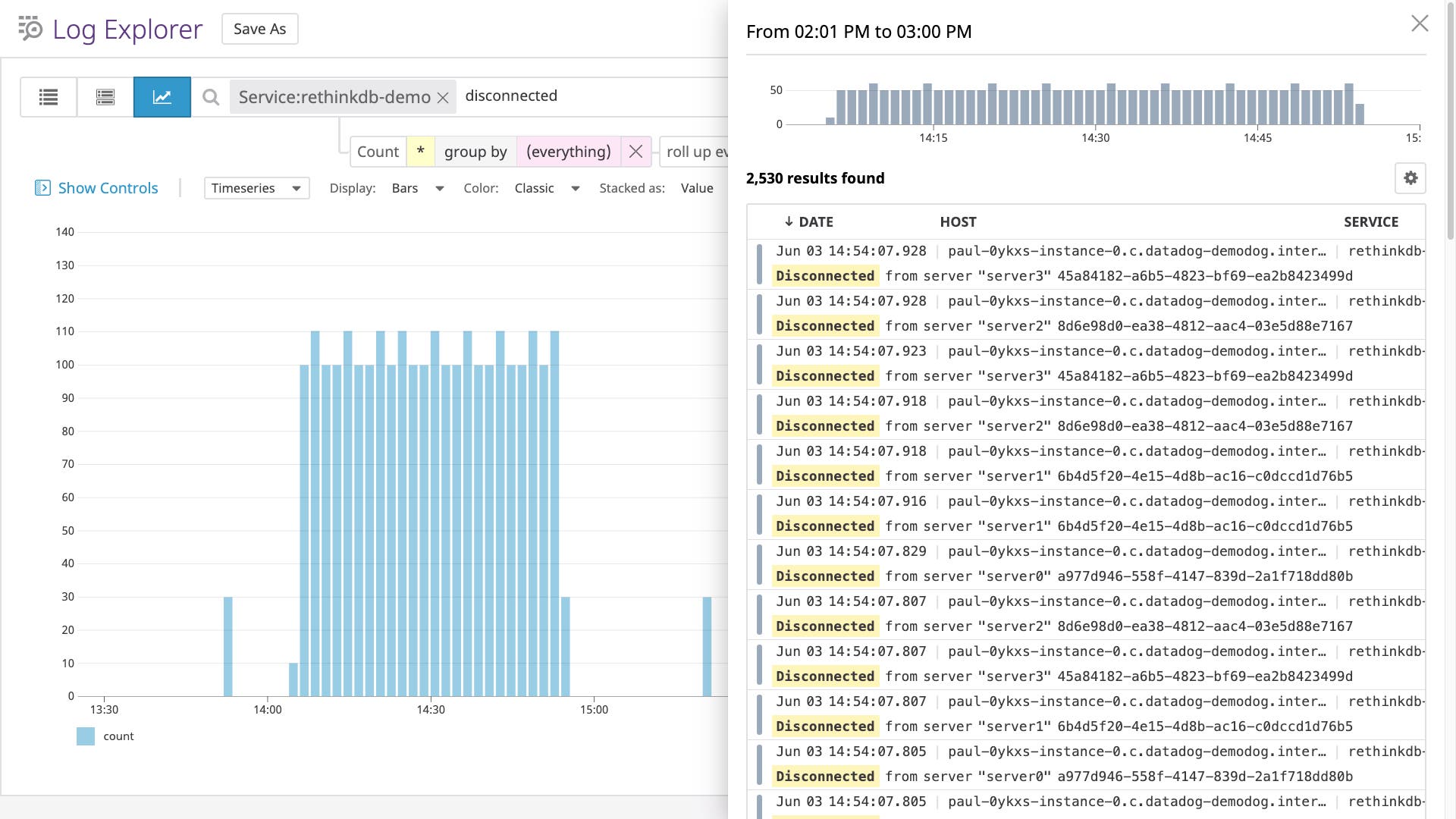Open the Stacked as Value dropdown

tap(697, 188)
